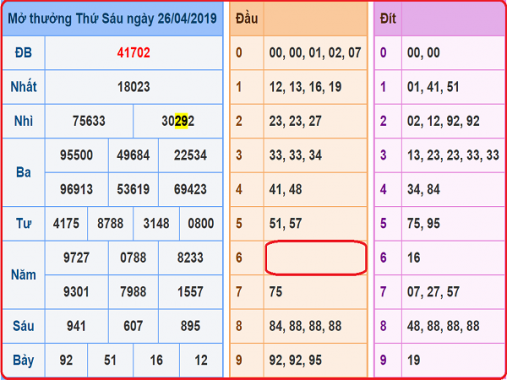The height and width of the screenshot is (380, 507).
Task: Select Bảy prize number 16
Action: [156, 360]
